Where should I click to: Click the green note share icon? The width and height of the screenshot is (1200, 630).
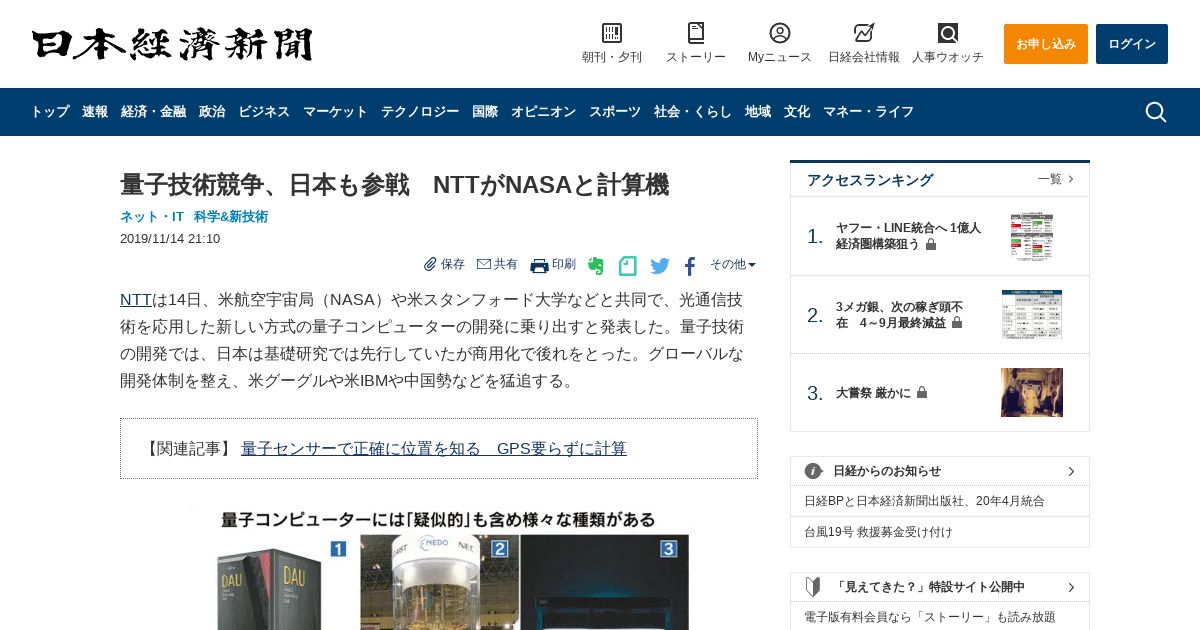(x=627, y=266)
